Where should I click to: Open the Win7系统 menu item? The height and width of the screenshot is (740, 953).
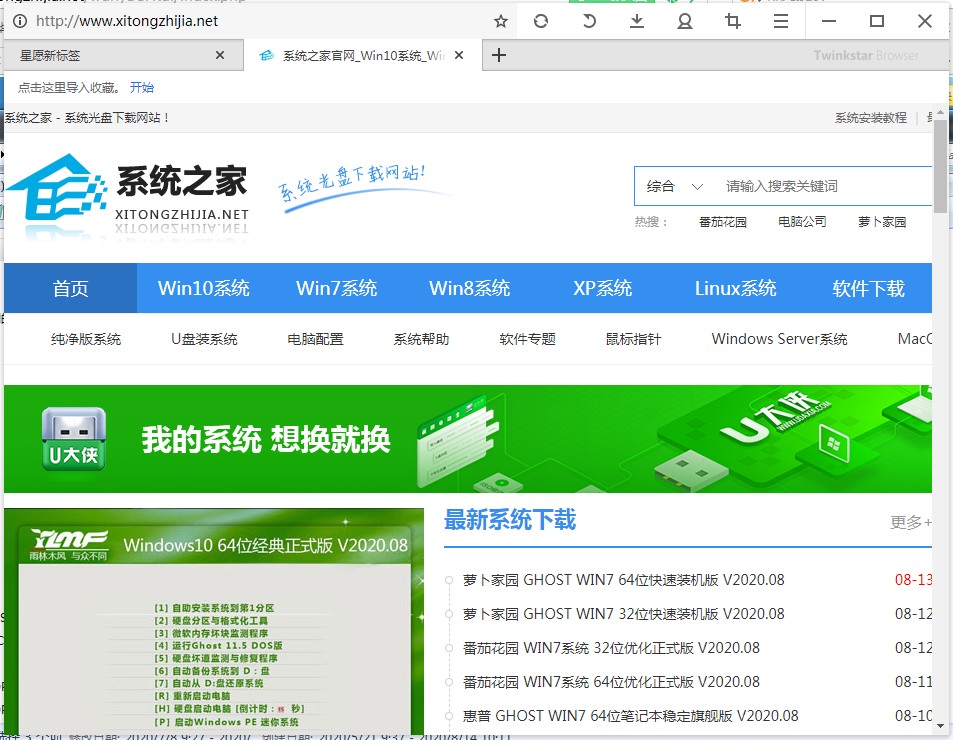click(x=337, y=288)
